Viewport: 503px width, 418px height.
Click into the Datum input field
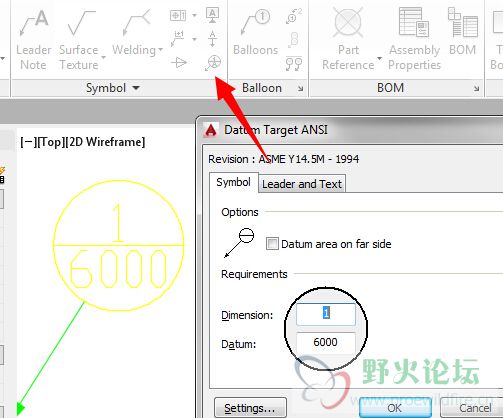[326, 342]
